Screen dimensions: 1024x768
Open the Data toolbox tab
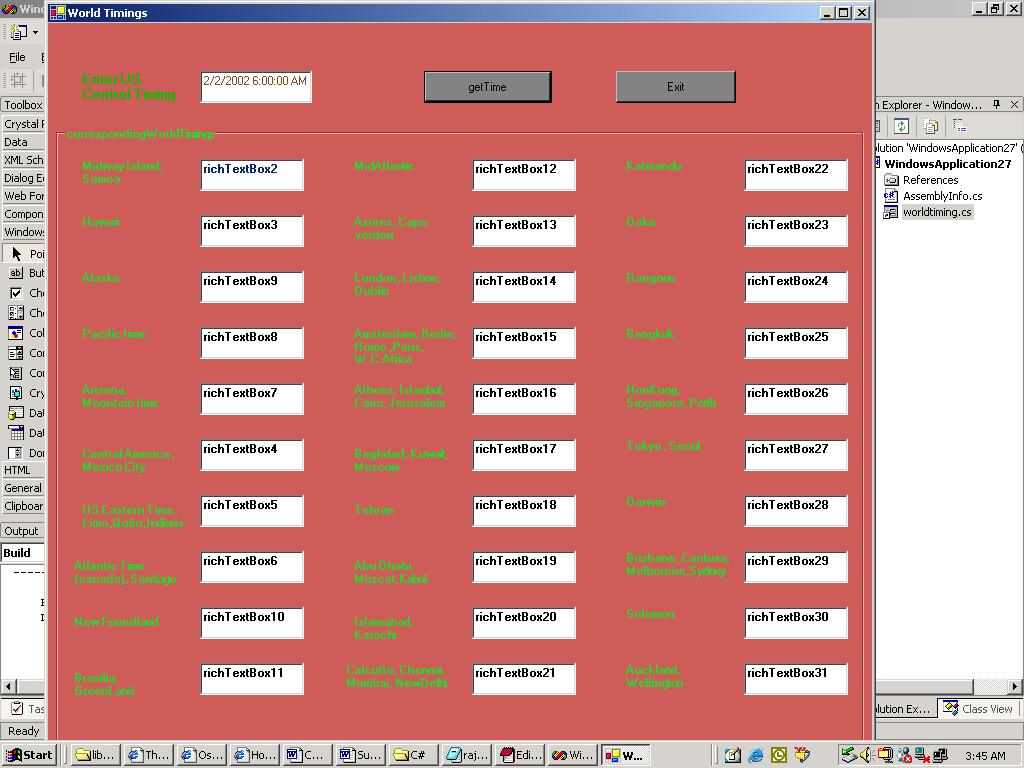tap(23, 142)
